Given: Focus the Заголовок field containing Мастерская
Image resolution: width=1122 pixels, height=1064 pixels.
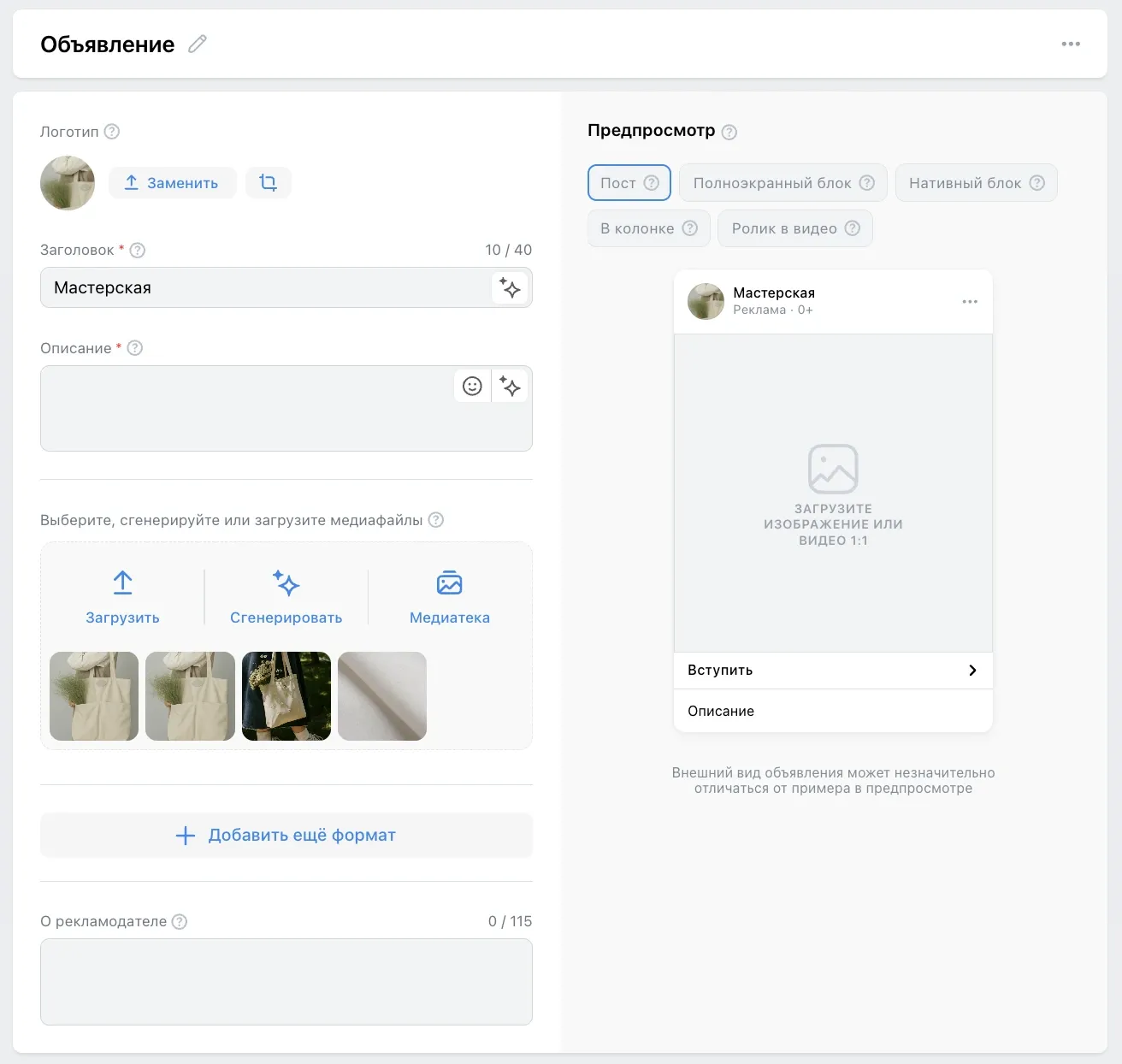Looking at the screenshot, I should coord(286,287).
